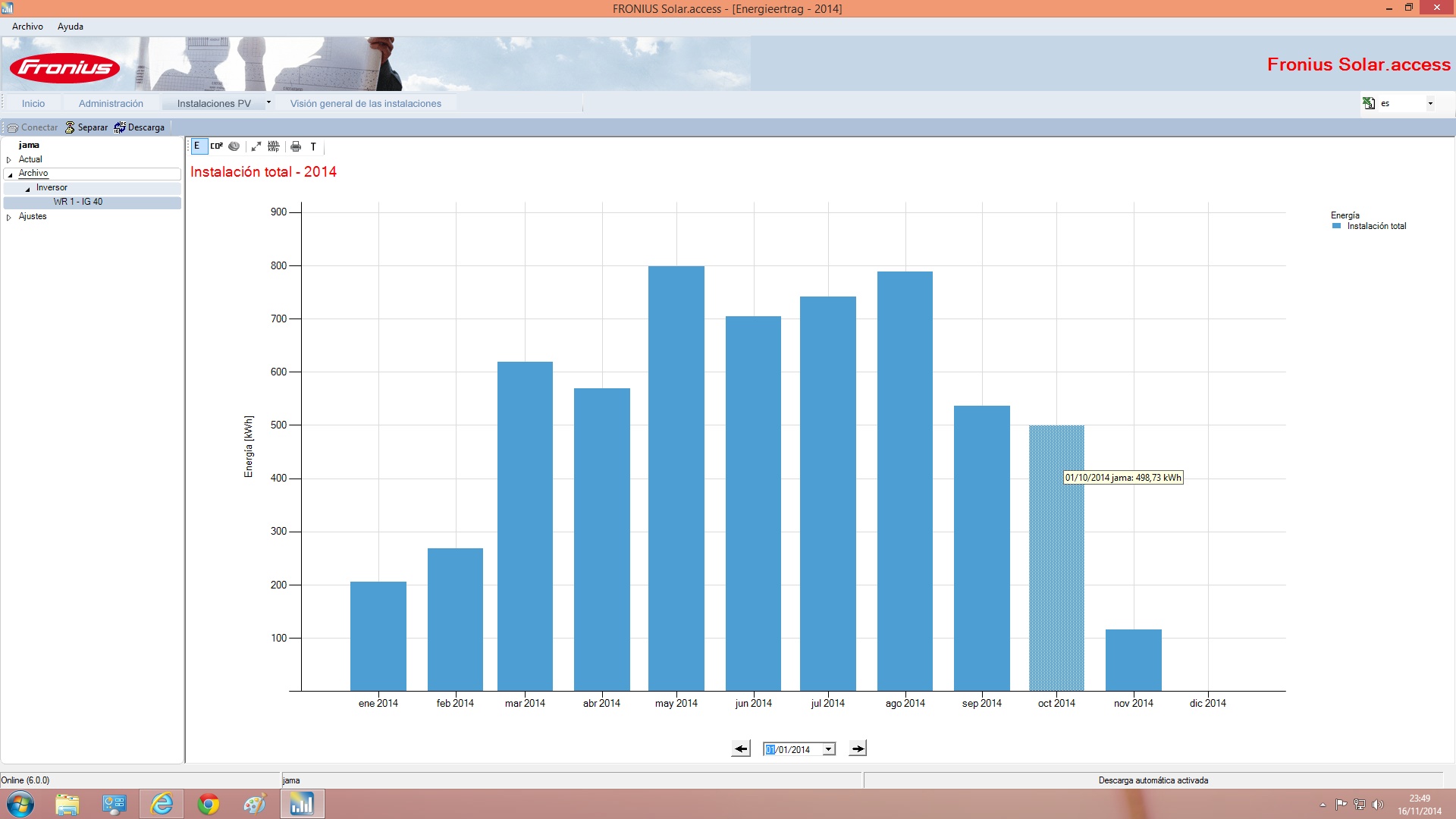Screen dimensions: 1456x819
Task: Click the network tray icon
Action: point(1360,805)
